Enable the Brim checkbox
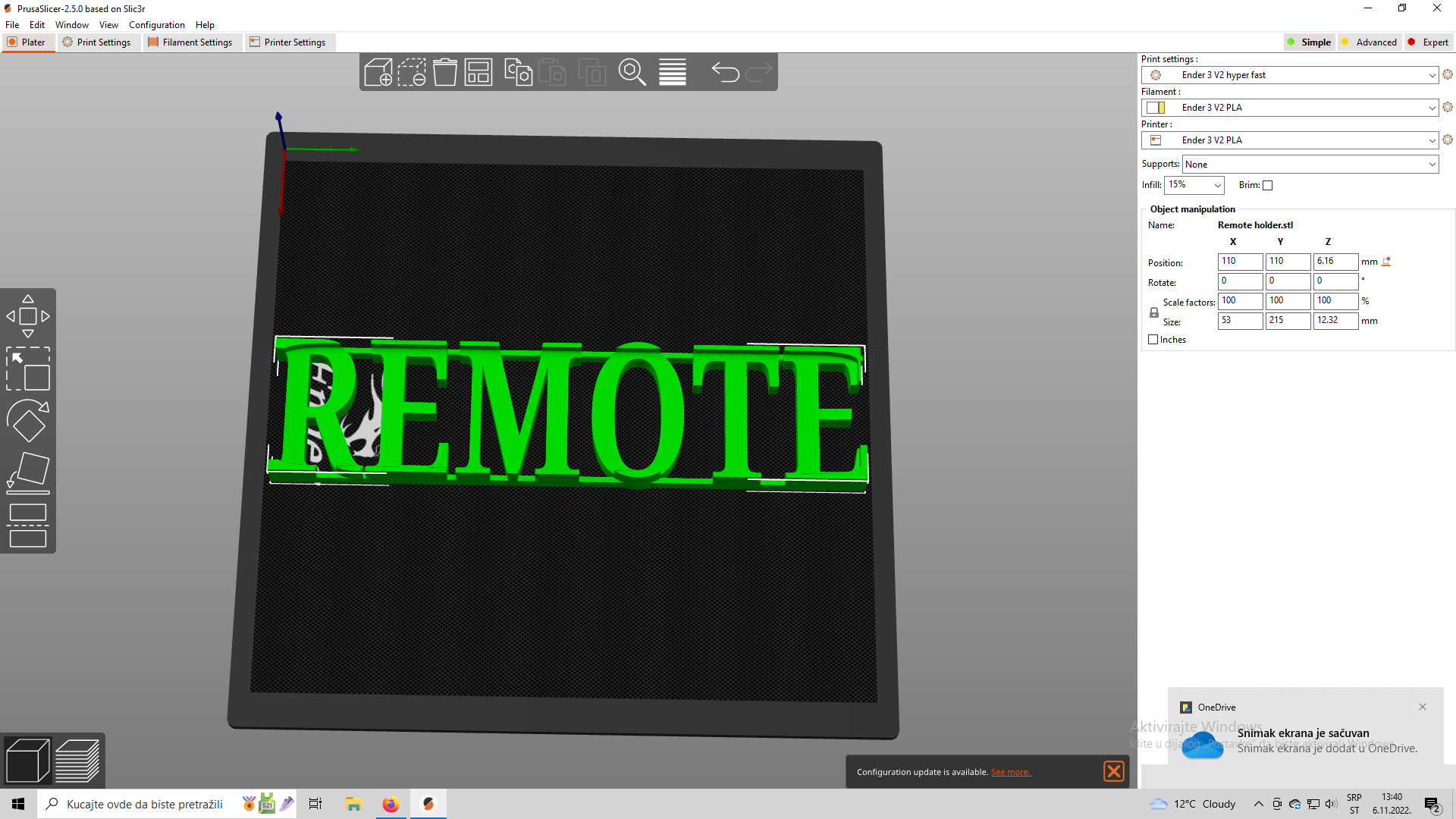1456x819 pixels. tap(1268, 185)
